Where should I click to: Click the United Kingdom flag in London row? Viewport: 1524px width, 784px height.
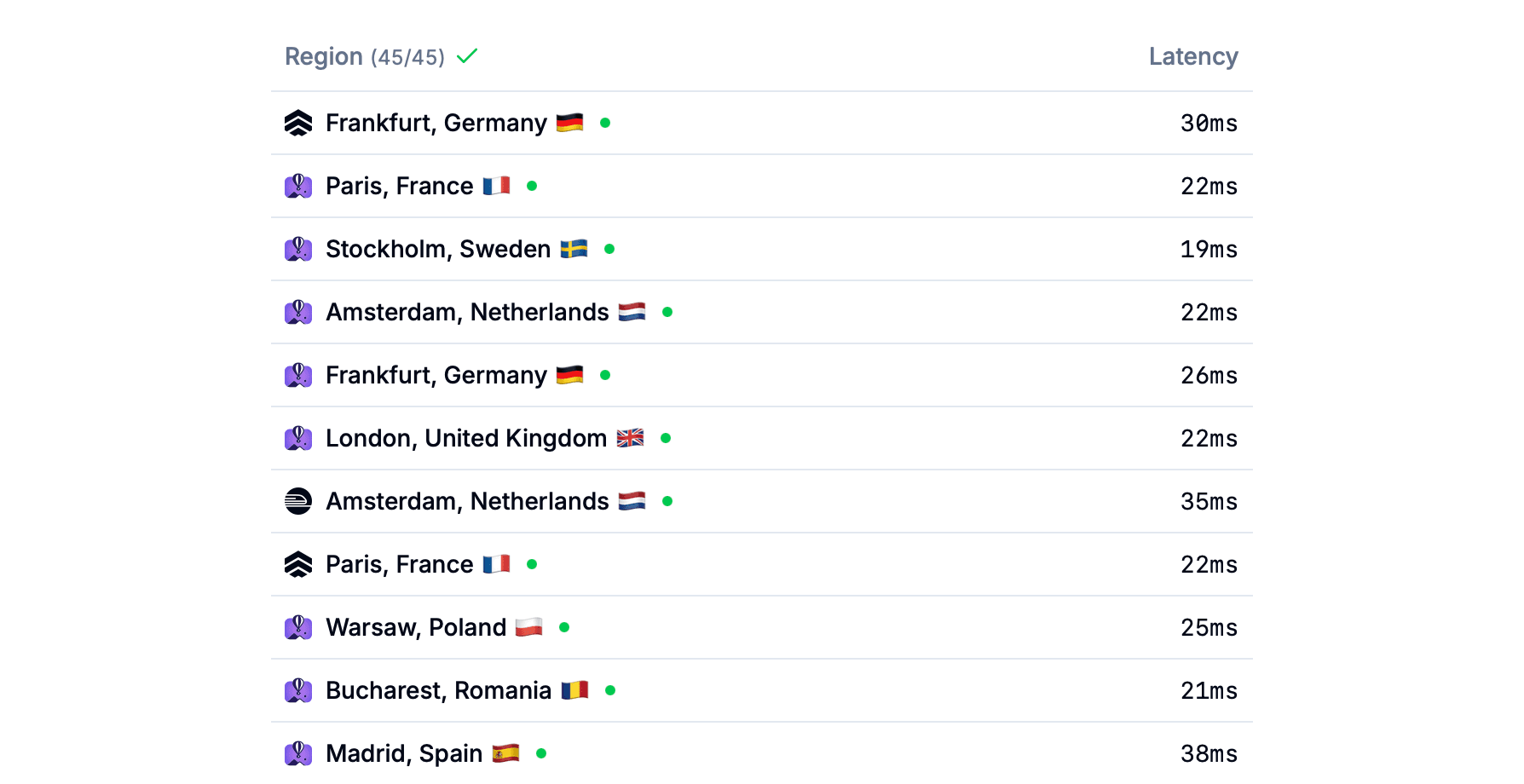coord(630,438)
